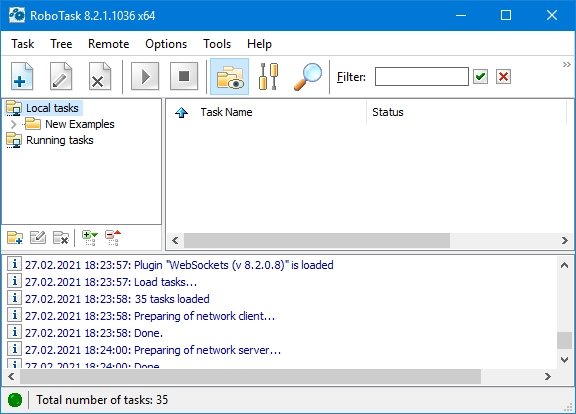Close the RoboTask window

click(x=552, y=15)
